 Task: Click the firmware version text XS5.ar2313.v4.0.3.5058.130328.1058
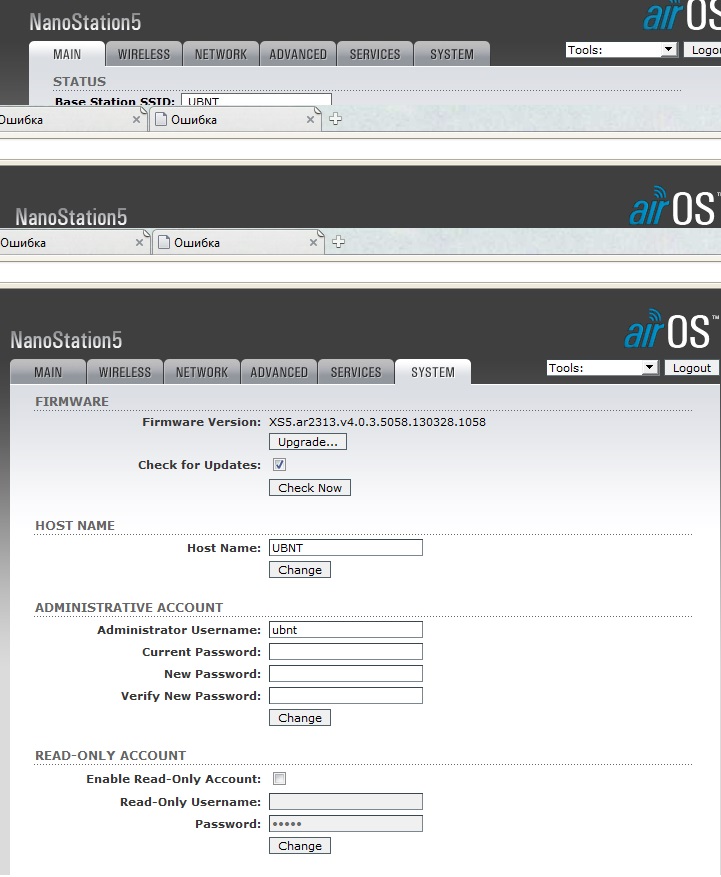point(378,422)
